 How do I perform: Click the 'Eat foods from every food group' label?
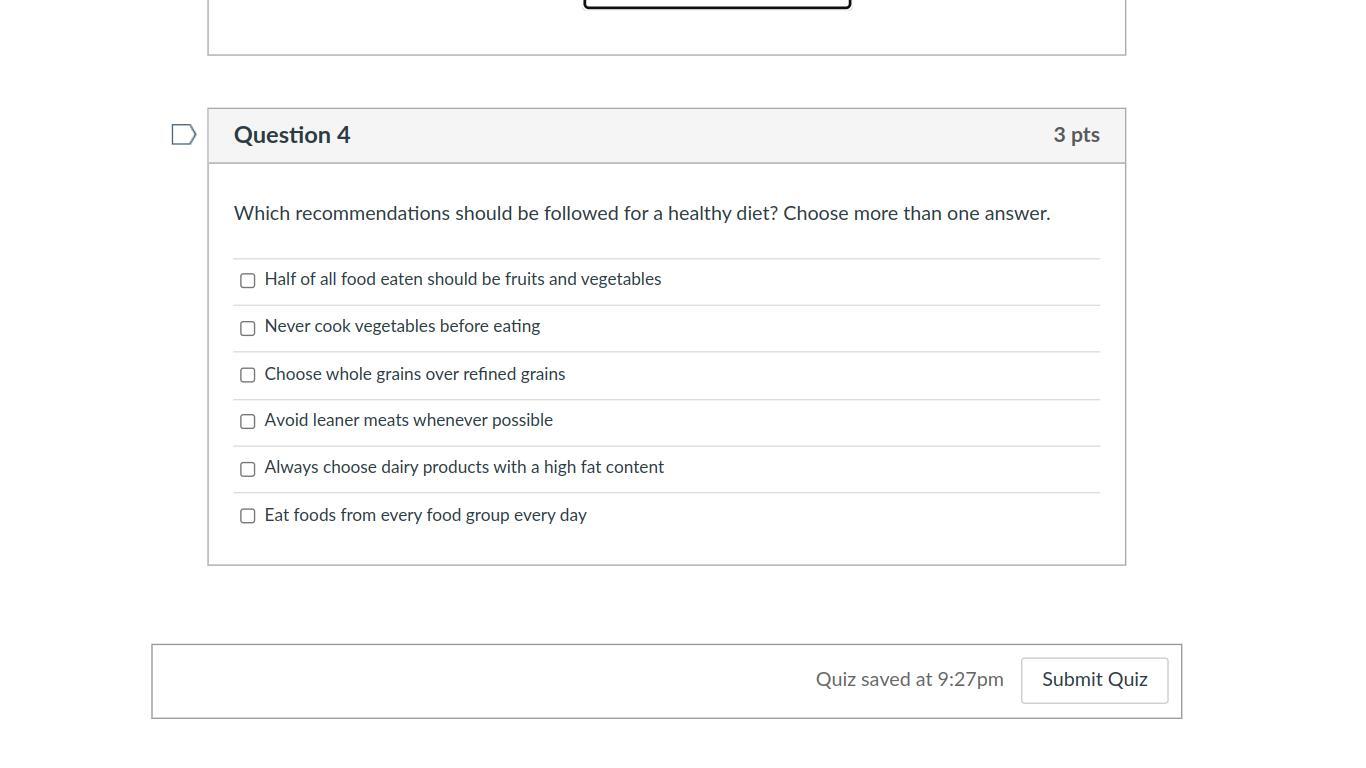(x=425, y=516)
